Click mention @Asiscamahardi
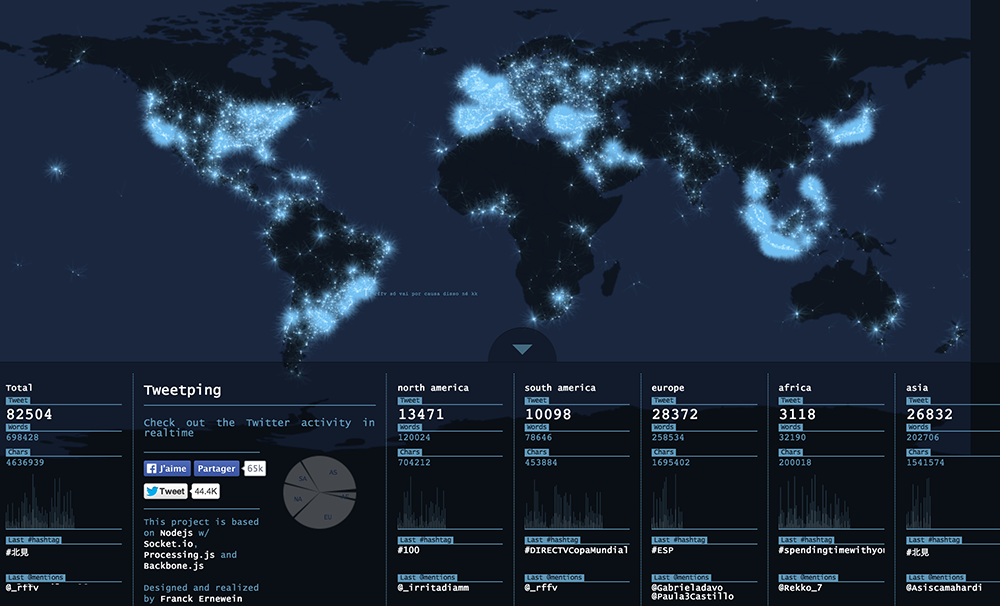This screenshot has width=1000, height=606. 944,588
